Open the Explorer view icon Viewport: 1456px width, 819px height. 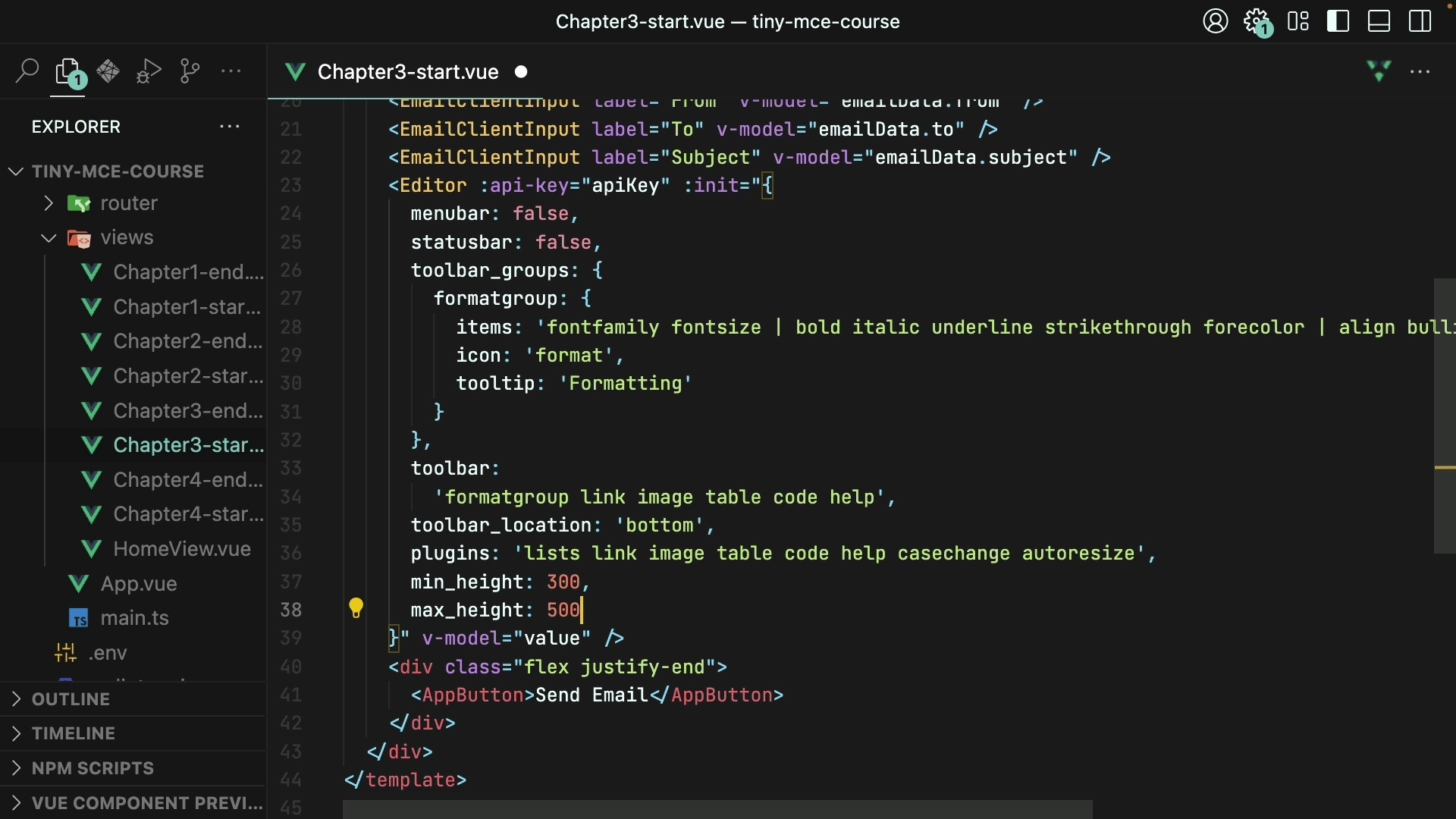point(70,73)
